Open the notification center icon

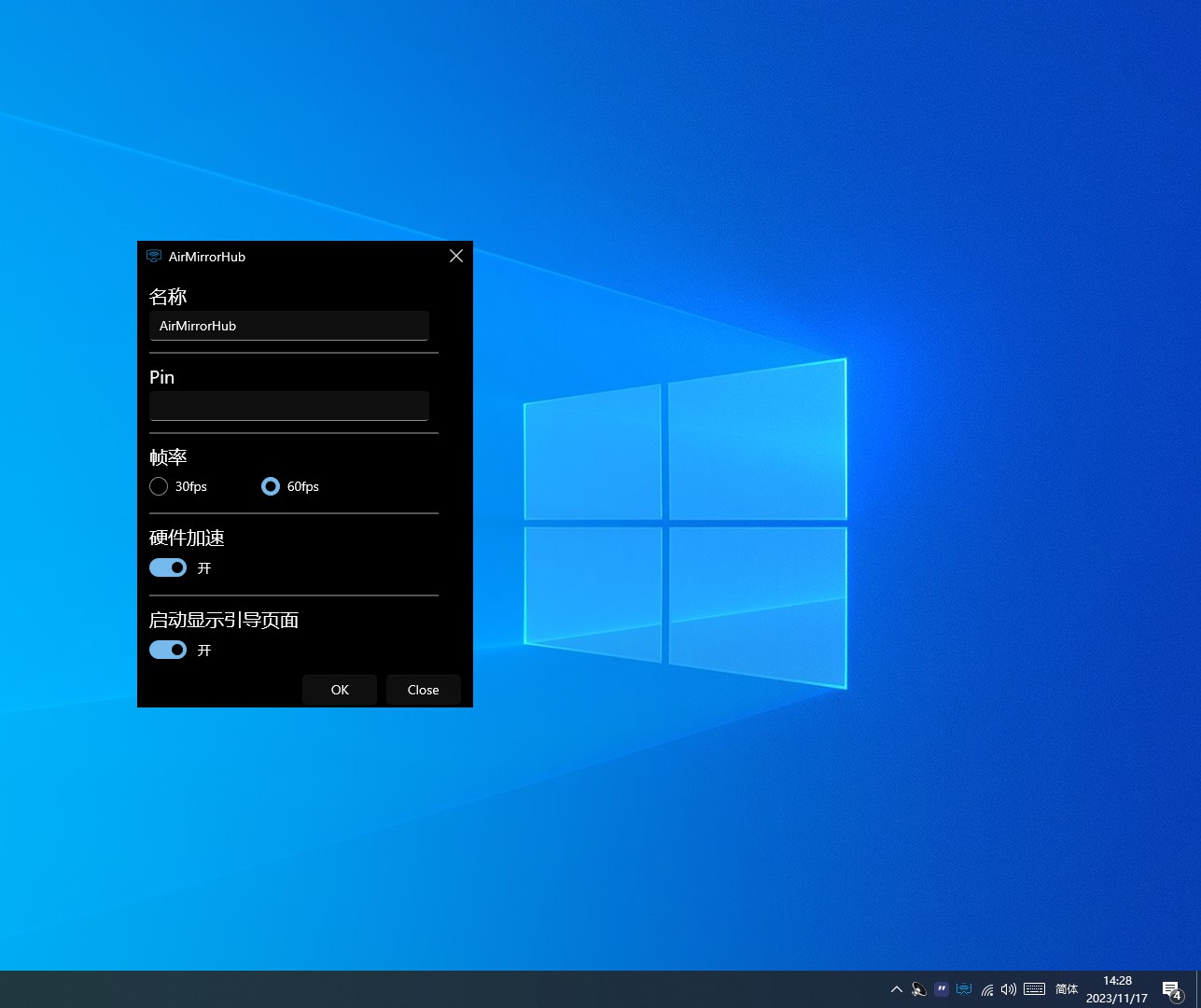[x=1172, y=990]
